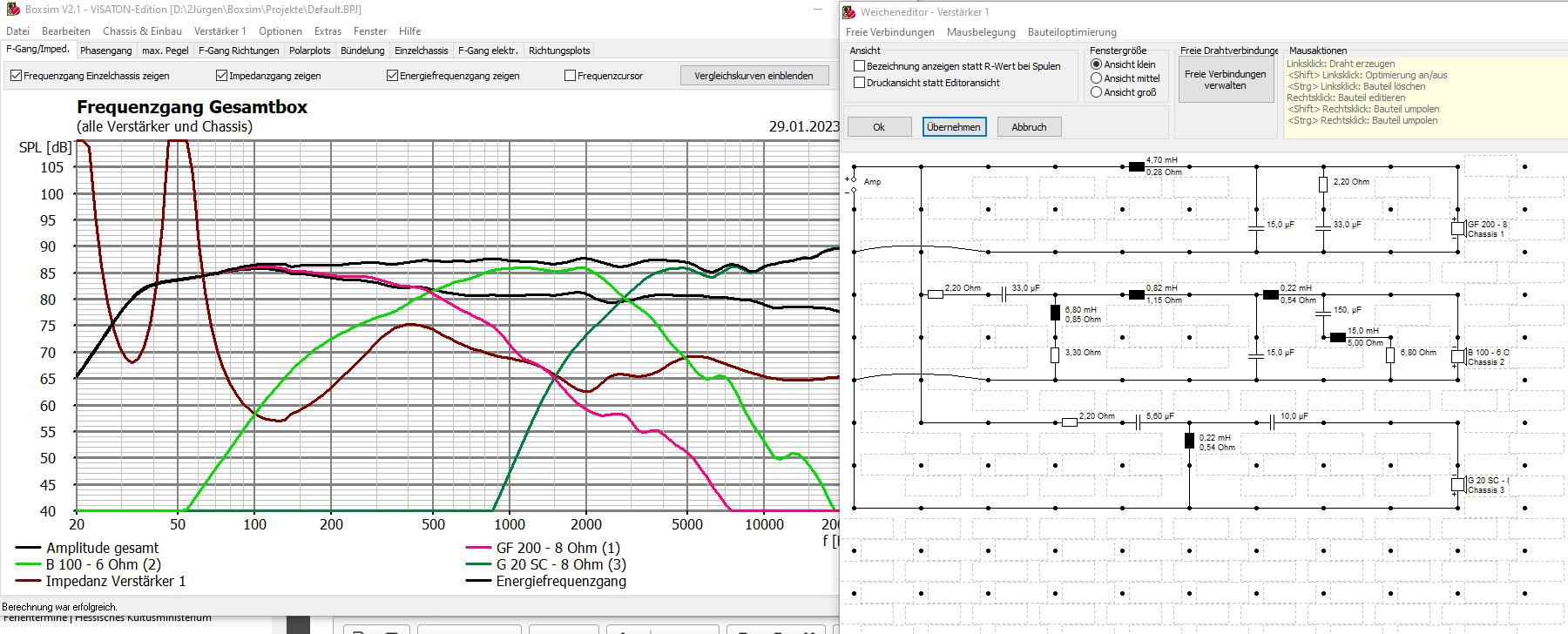Open the Mausbelegung menu
The height and width of the screenshot is (634, 1568).
(981, 32)
